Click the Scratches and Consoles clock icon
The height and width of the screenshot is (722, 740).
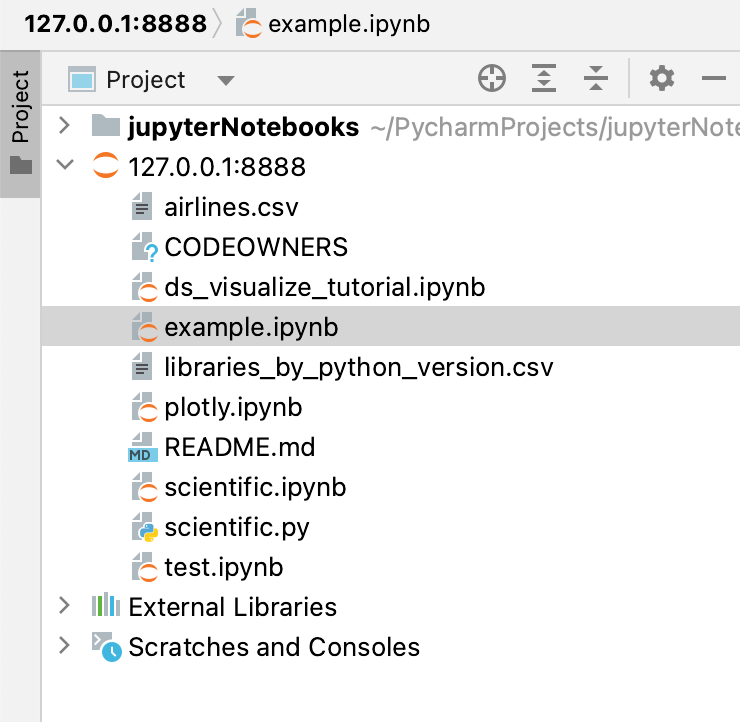point(107,646)
